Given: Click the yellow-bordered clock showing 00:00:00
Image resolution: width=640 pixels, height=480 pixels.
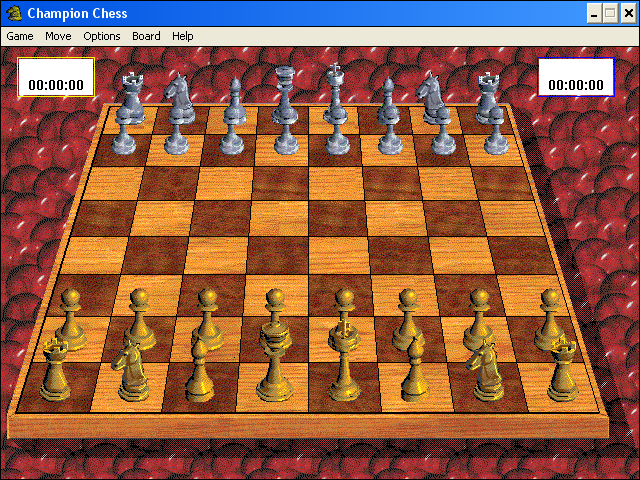Looking at the screenshot, I should 56,77.
